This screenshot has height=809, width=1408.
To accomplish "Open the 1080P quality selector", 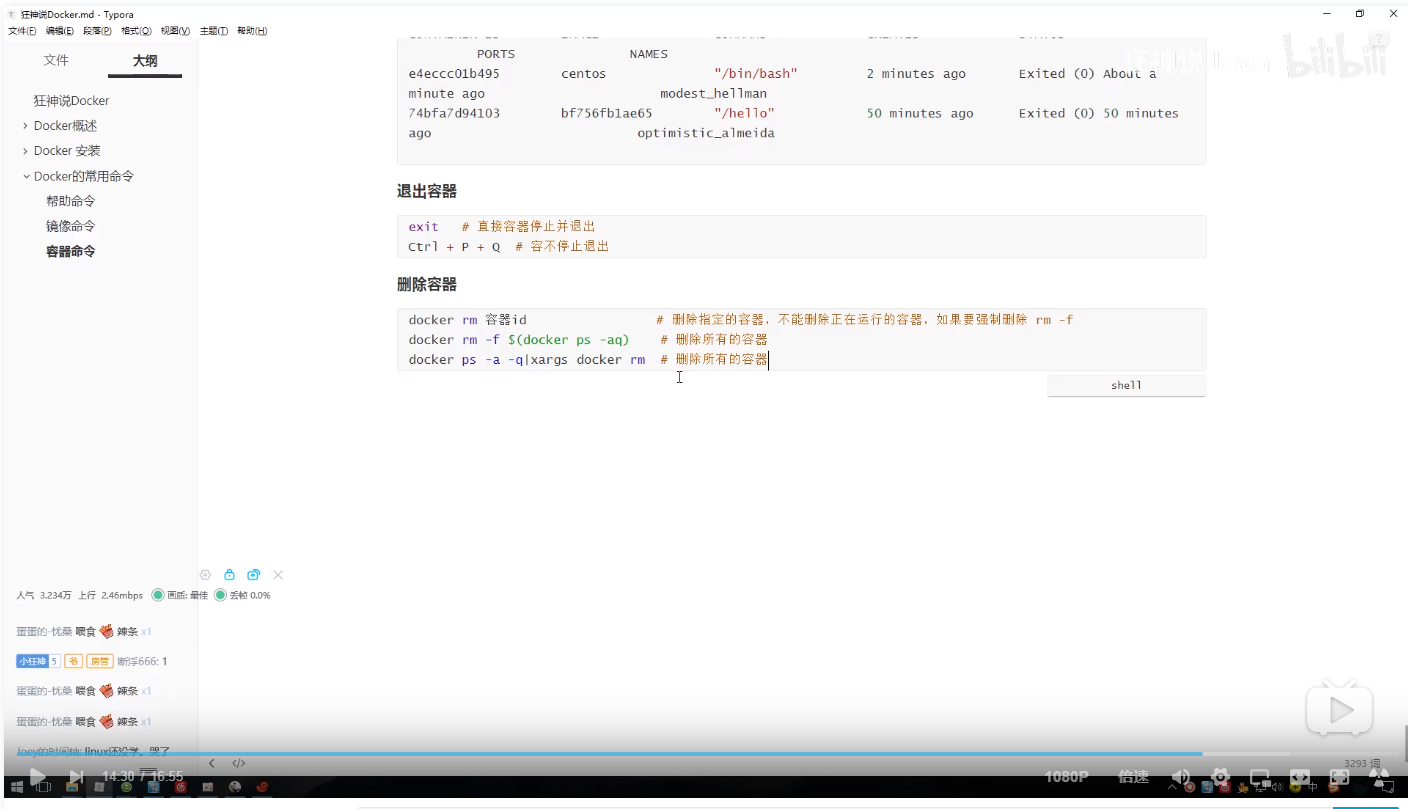I will point(1066,776).
